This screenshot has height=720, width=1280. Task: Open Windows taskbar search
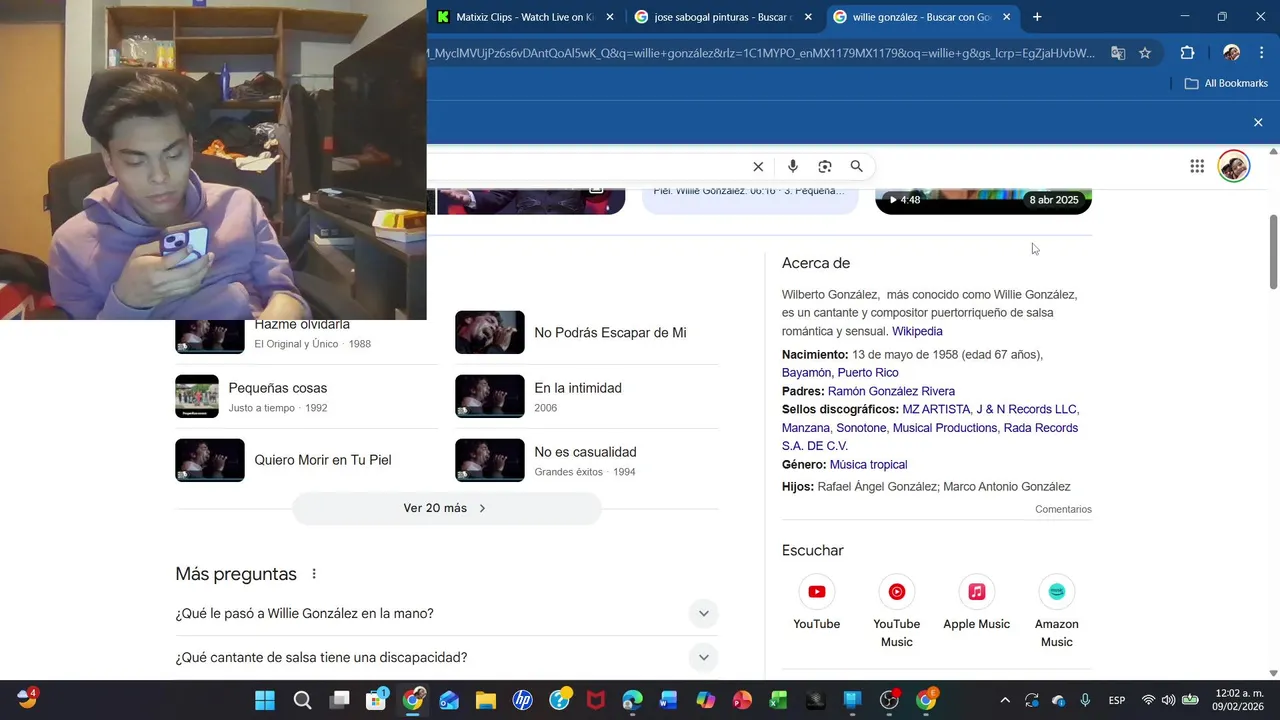pos(302,700)
